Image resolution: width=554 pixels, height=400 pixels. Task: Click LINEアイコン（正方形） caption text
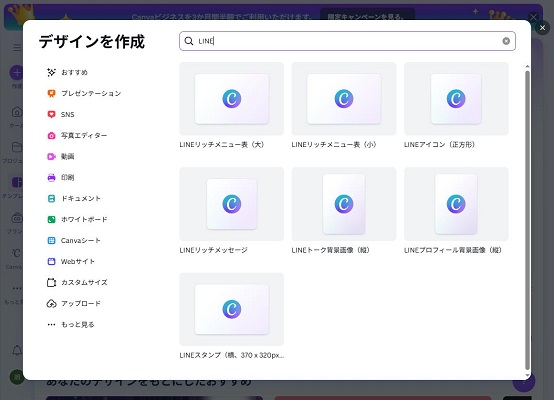pos(440,145)
